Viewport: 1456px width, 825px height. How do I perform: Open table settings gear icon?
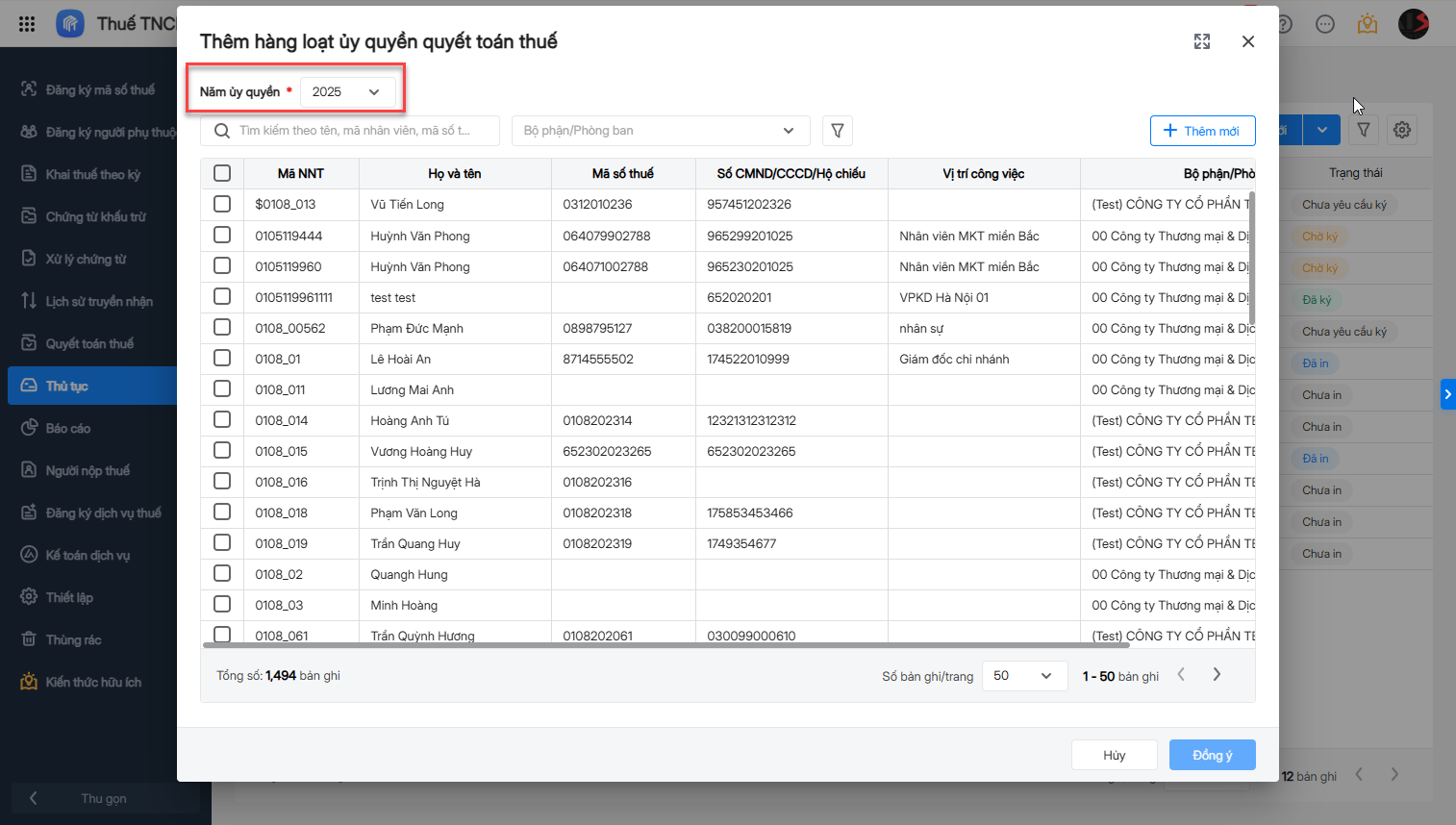(1402, 130)
